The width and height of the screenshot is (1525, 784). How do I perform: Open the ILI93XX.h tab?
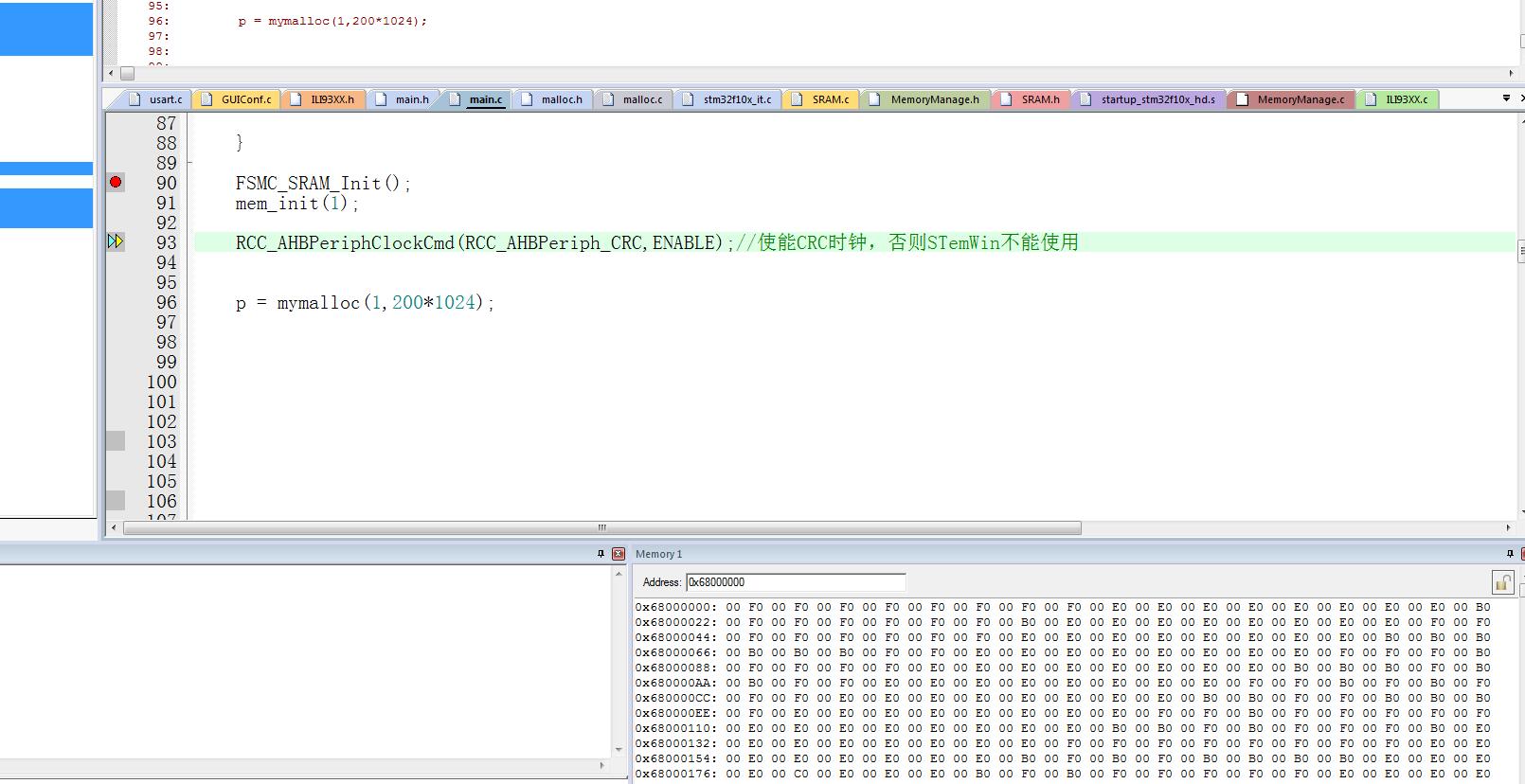point(323,99)
